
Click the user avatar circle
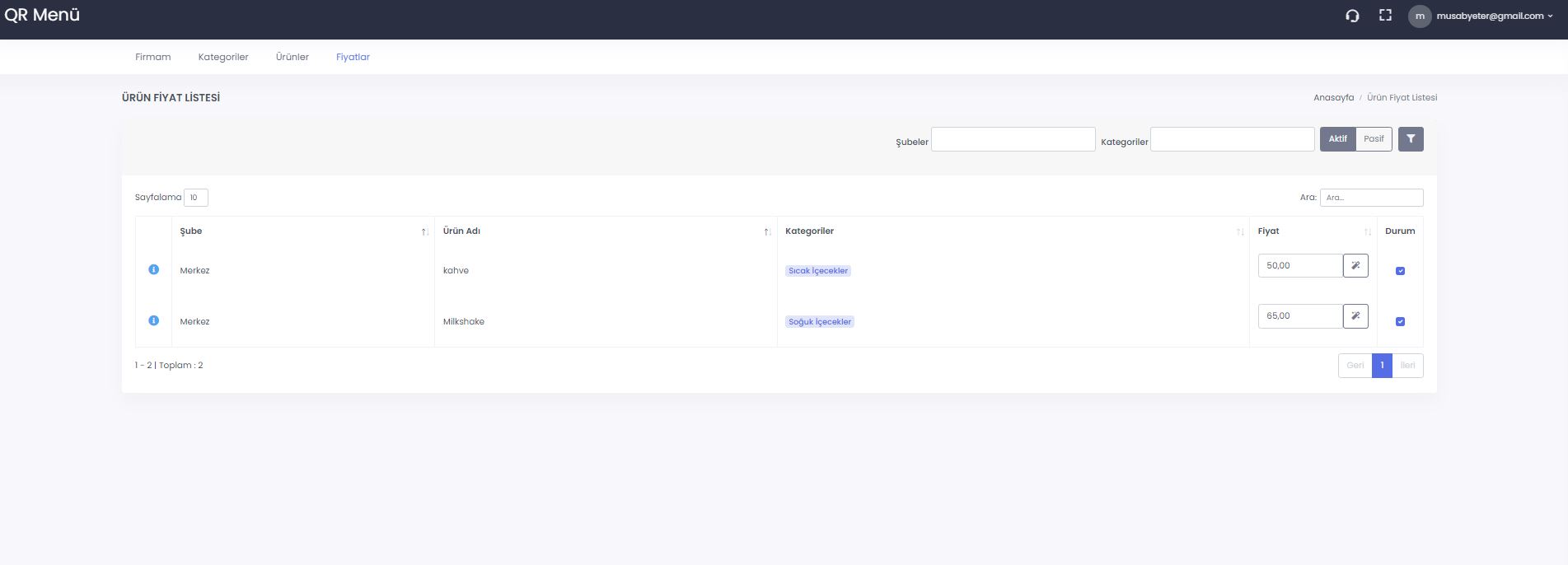pos(1419,16)
